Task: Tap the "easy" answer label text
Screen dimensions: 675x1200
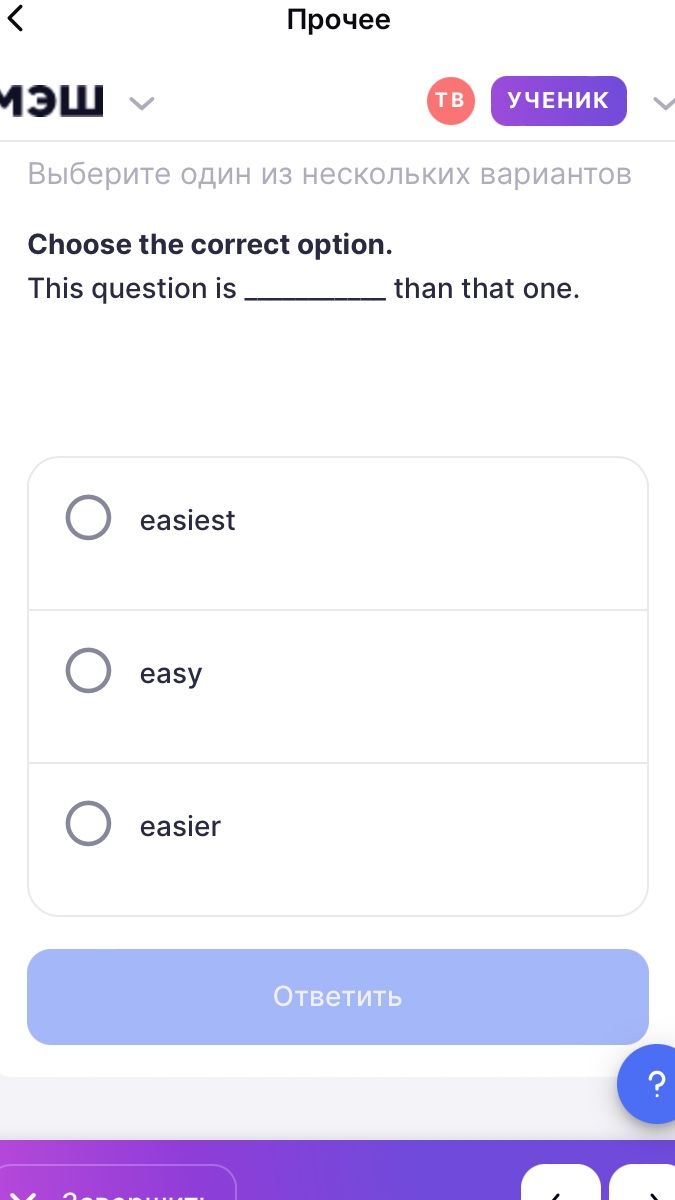Action: (x=171, y=674)
